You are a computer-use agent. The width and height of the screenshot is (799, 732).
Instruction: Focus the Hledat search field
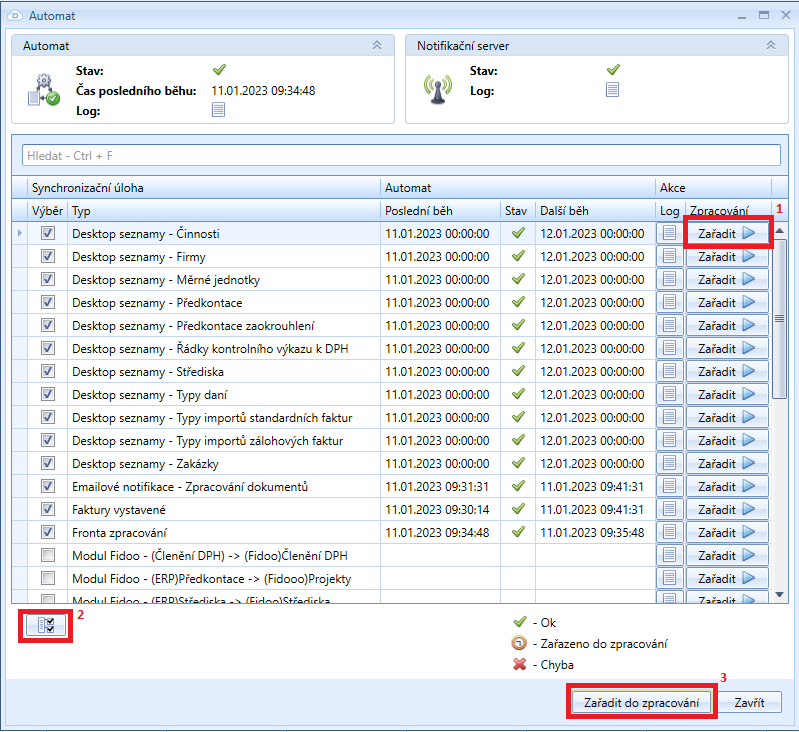(400, 155)
